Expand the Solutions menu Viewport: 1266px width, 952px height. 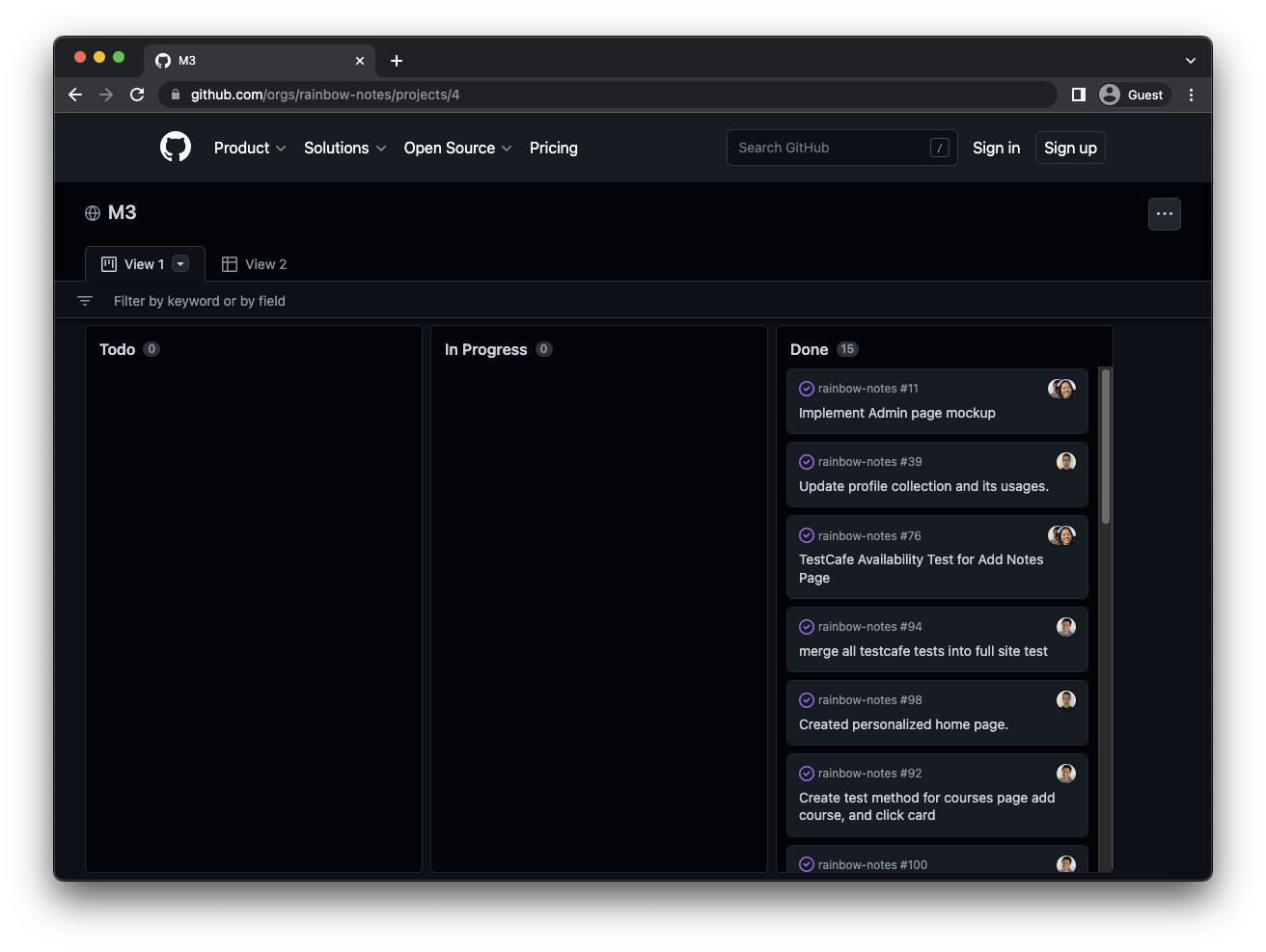tap(345, 148)
